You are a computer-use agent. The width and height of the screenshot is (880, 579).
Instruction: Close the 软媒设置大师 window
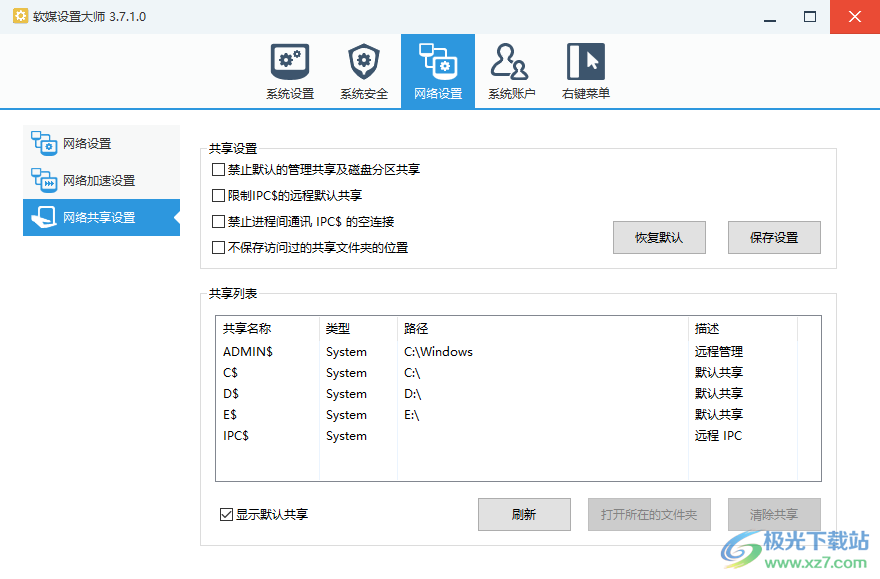point(855,17)
